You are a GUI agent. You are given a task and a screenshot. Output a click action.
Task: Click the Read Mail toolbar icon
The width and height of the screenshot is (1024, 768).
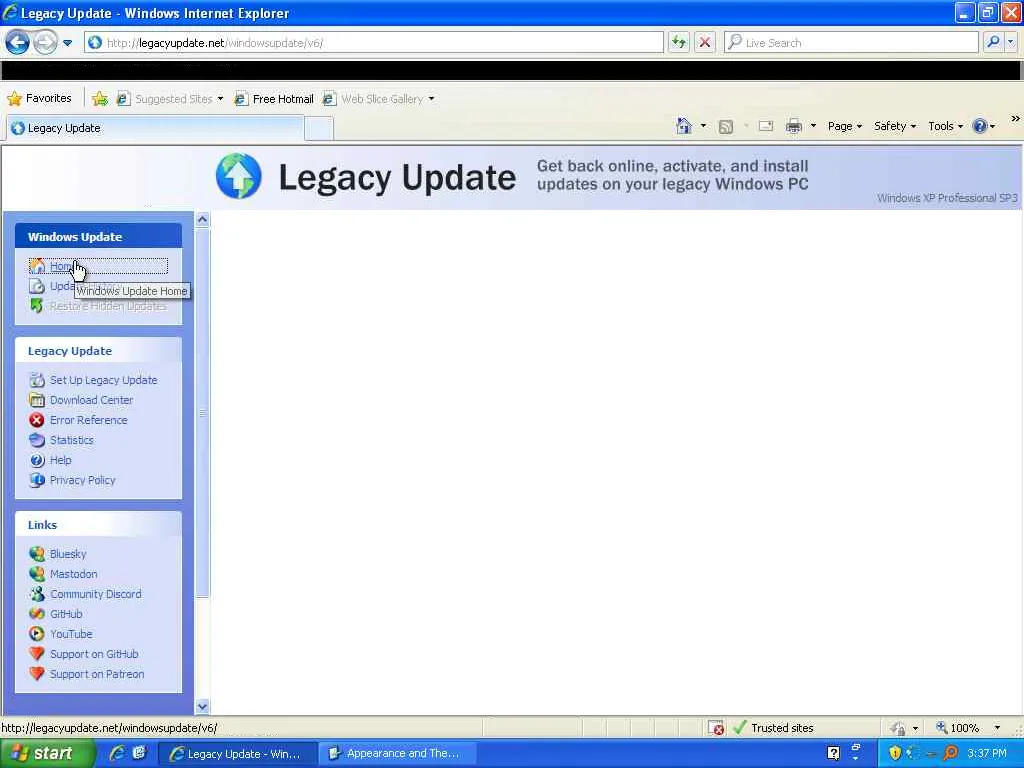point(766,126)
